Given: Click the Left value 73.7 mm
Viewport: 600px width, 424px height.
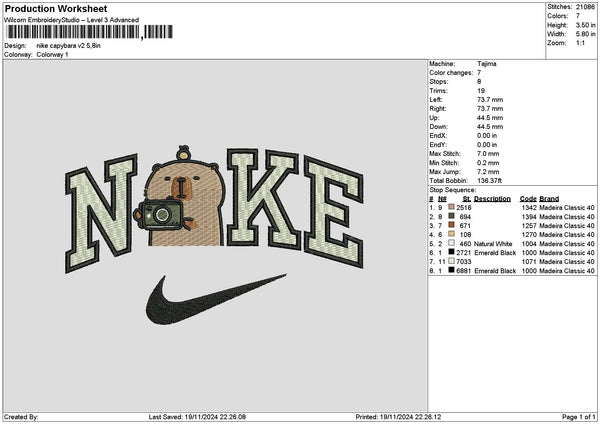Looking at the screenshot, I should pos(490,99).
